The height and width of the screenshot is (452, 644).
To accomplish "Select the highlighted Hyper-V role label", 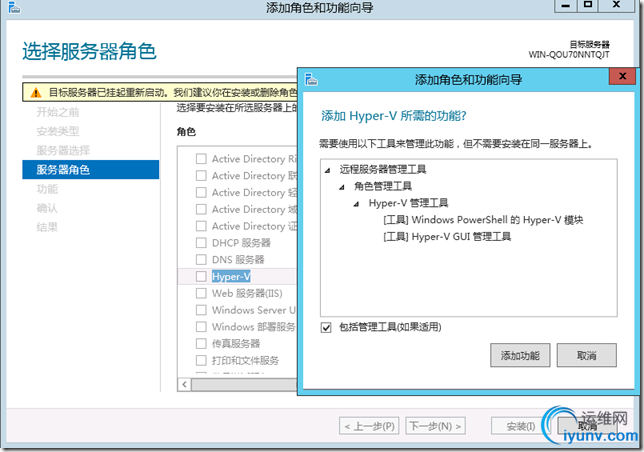I will pyautogui.click(x=231, y=277).
